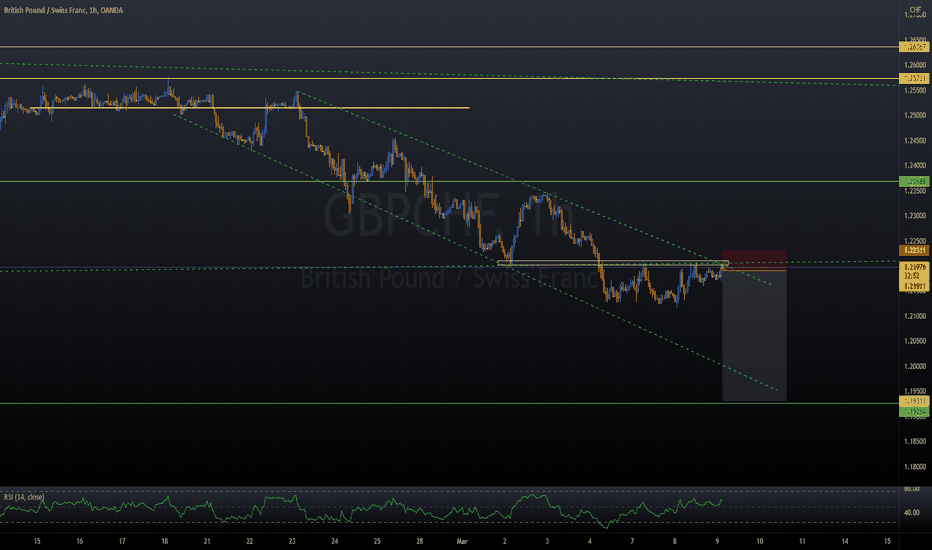Image resolution: width=932 pixels, height=550 pixels.
Task: Click the yellow 1.21976 current price tag
Action: (914, 267)
